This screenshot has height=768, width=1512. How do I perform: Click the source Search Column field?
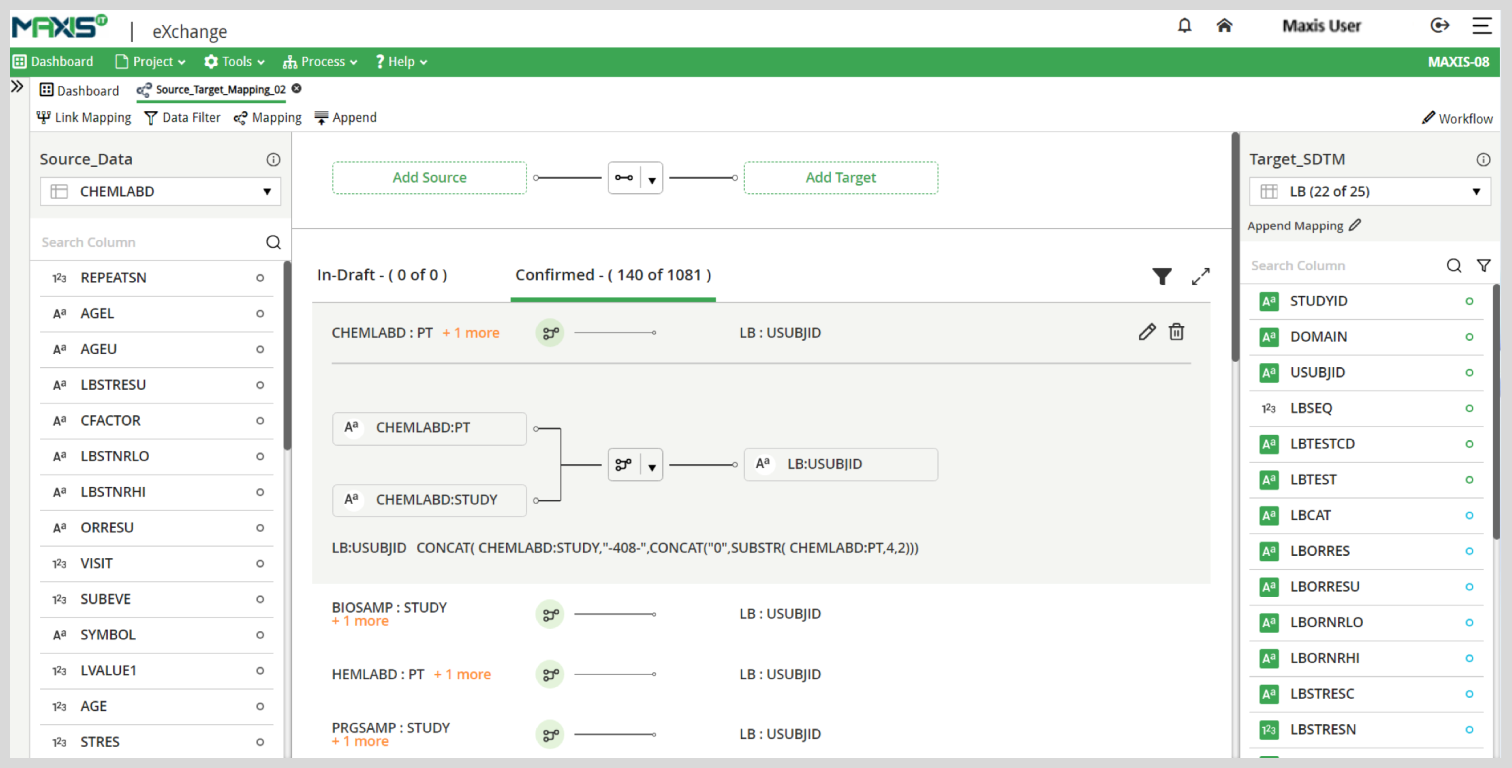pos(150,242)
